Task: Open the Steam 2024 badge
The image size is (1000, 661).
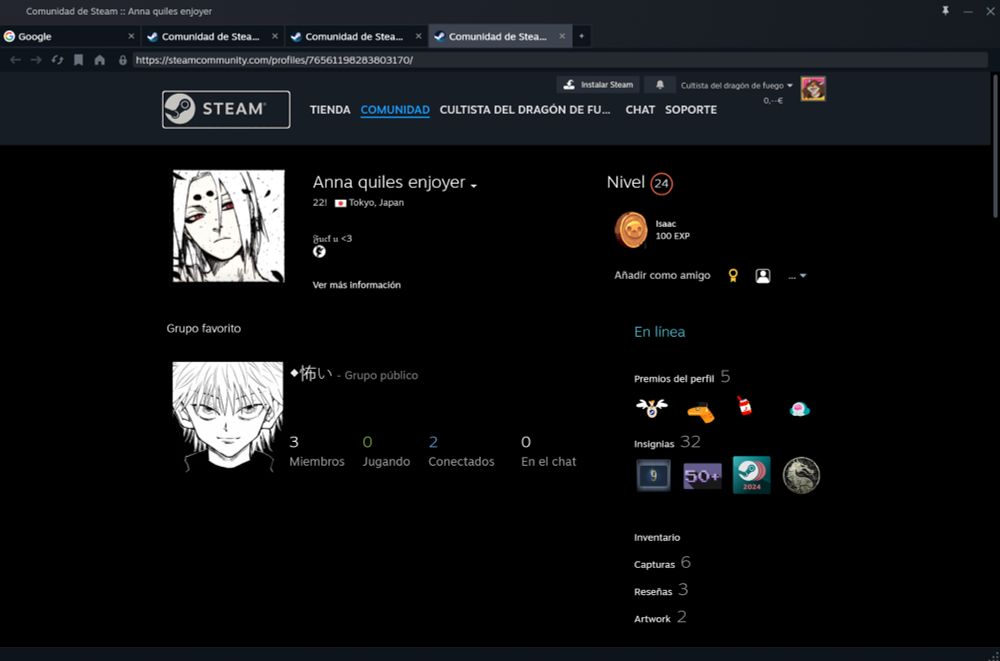Action: (x=751, y=475)
